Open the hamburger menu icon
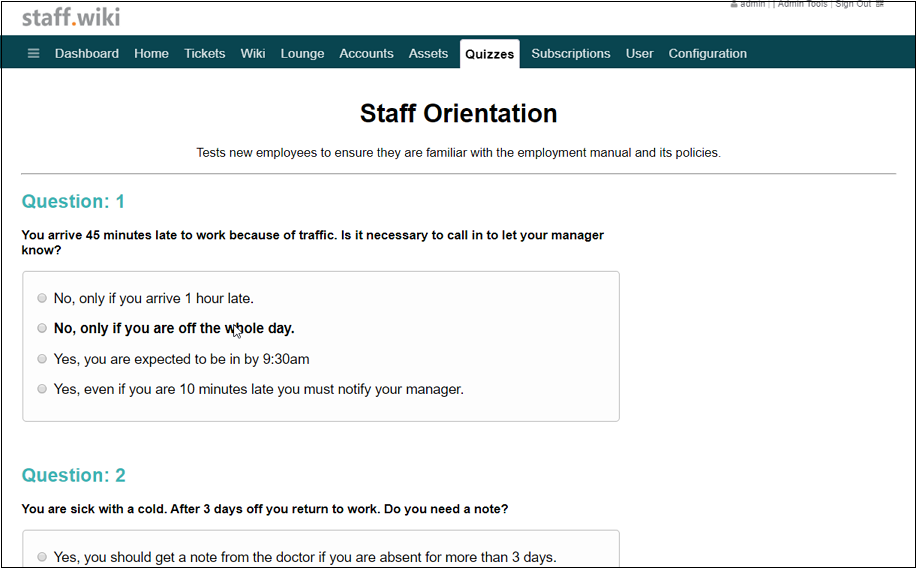Viewport: 916px width, 568px height. tap(33, 53)
